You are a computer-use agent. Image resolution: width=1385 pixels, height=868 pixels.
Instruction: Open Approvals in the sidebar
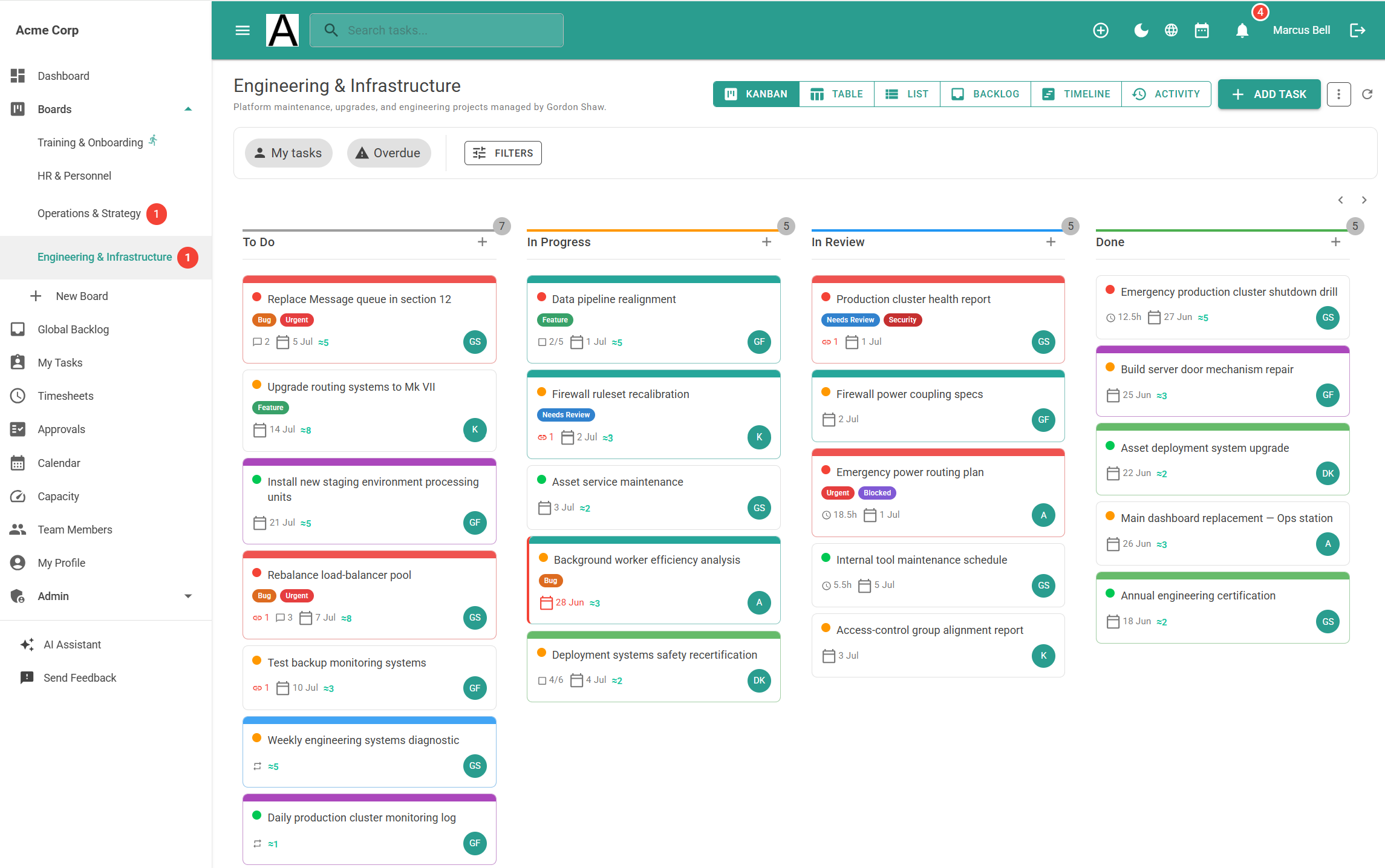pos(106,429)
